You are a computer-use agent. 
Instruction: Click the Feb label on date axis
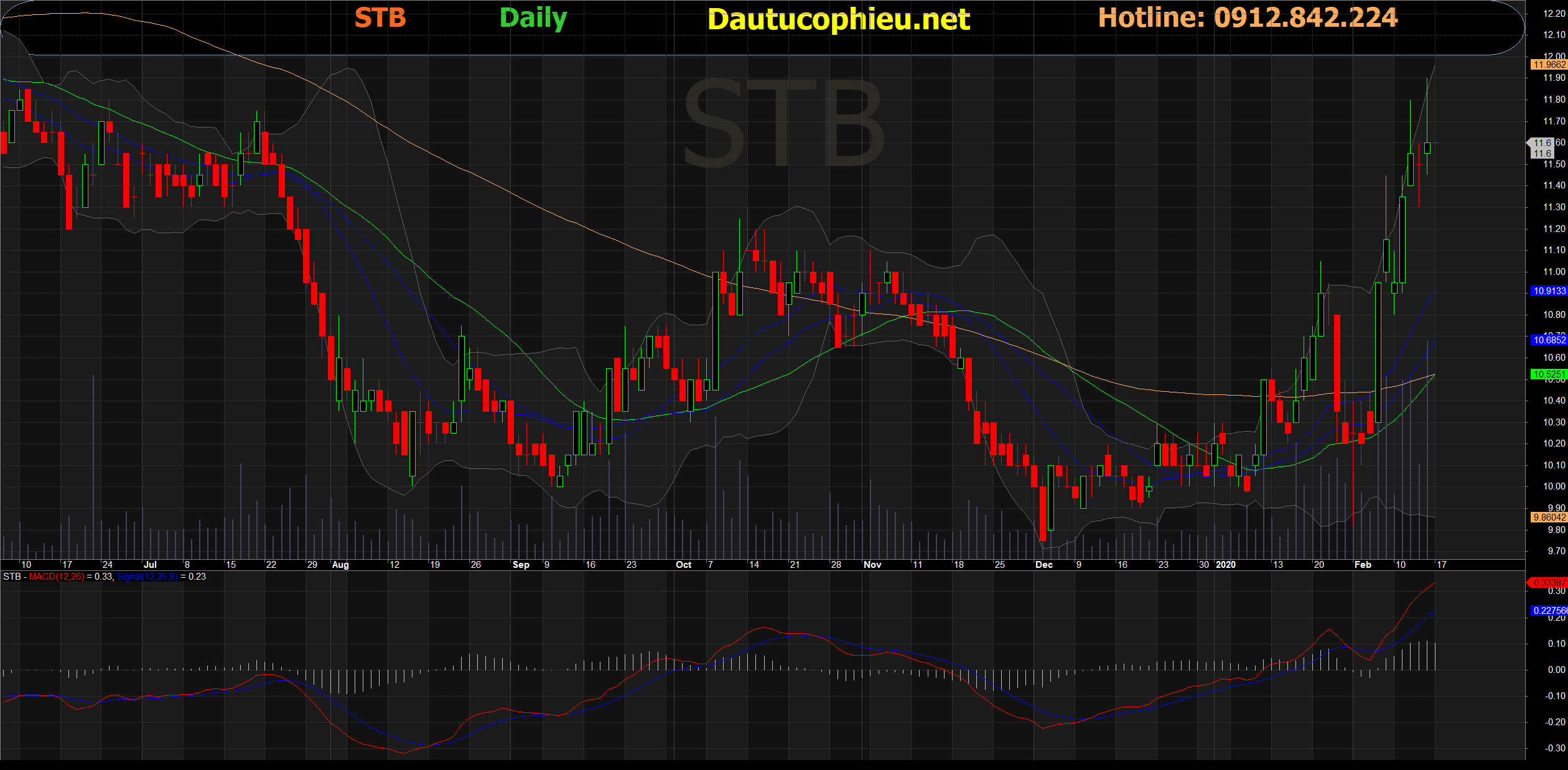tap(1363, 565)
